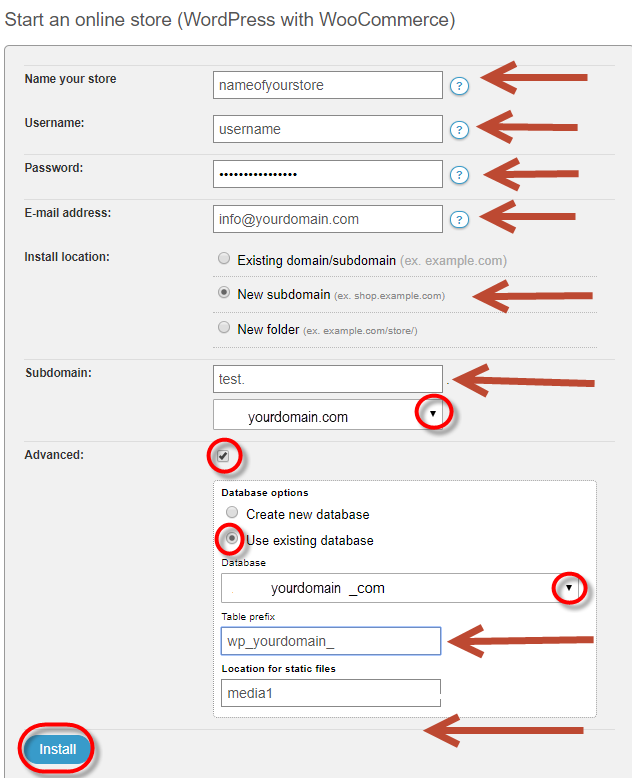Viewport: 632px width, 778px height.
Task: Click the 'New subdomain' label text
Action: point(284,294)
